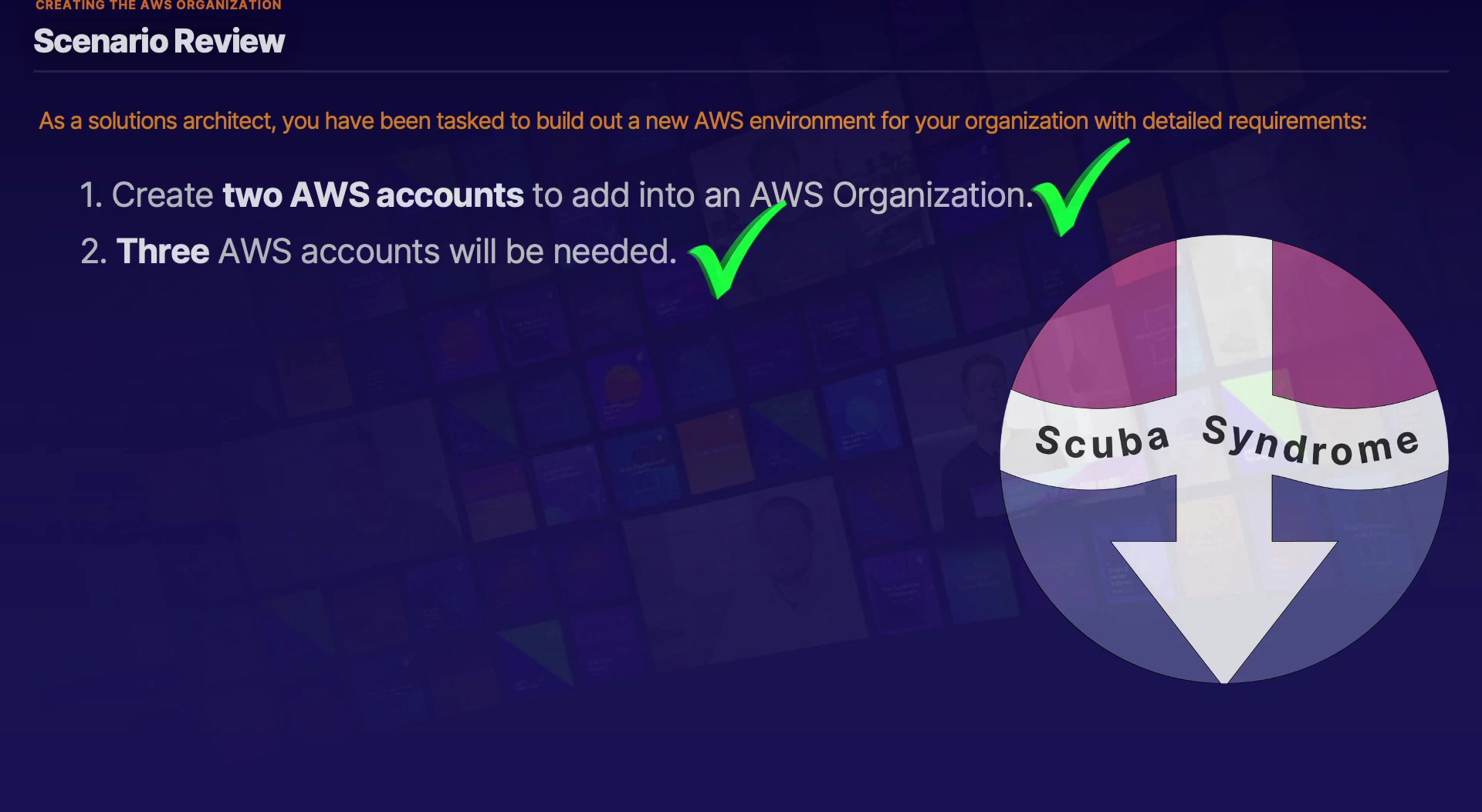Click the green checkmark beside item two
This screenshot has width=1482, height=812.
coord(737,249)
